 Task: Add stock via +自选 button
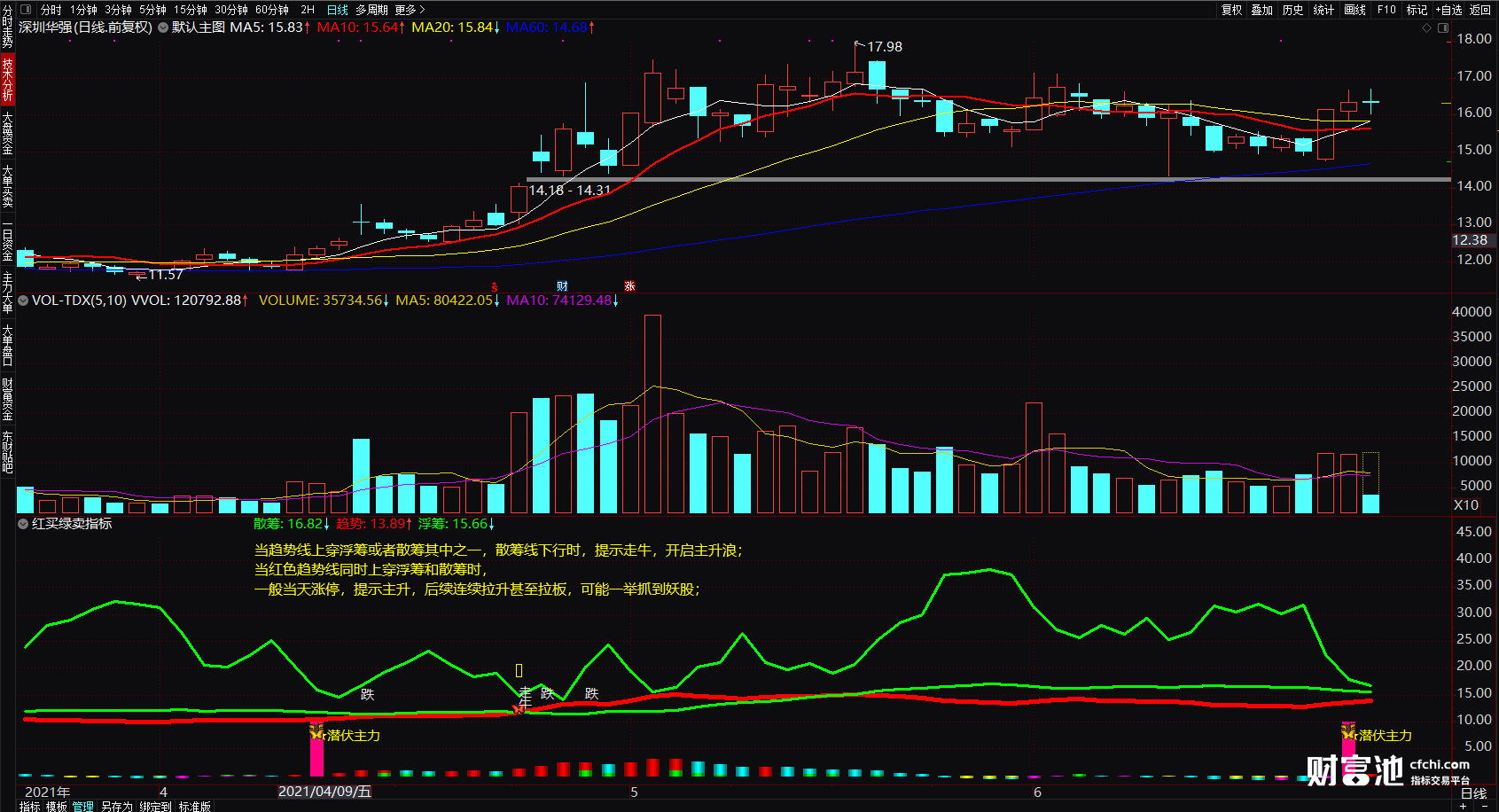[x=1448, y=10]
